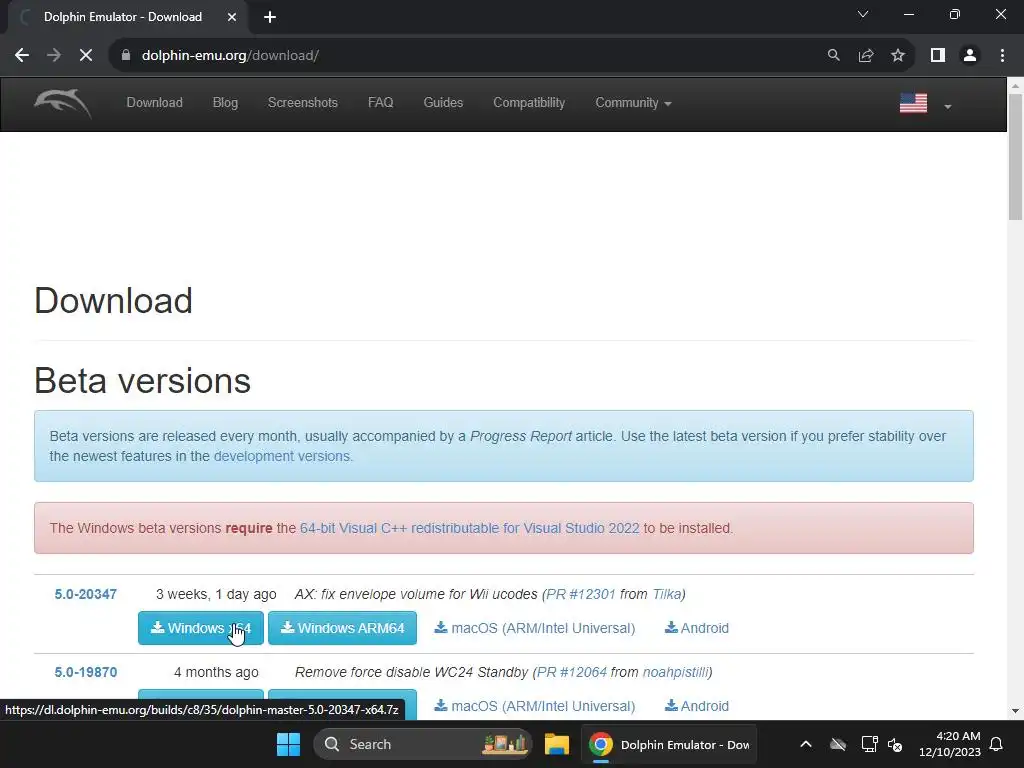Click the share page icon
This screenshot has height=768, width=1024.
tap(866, 56)
